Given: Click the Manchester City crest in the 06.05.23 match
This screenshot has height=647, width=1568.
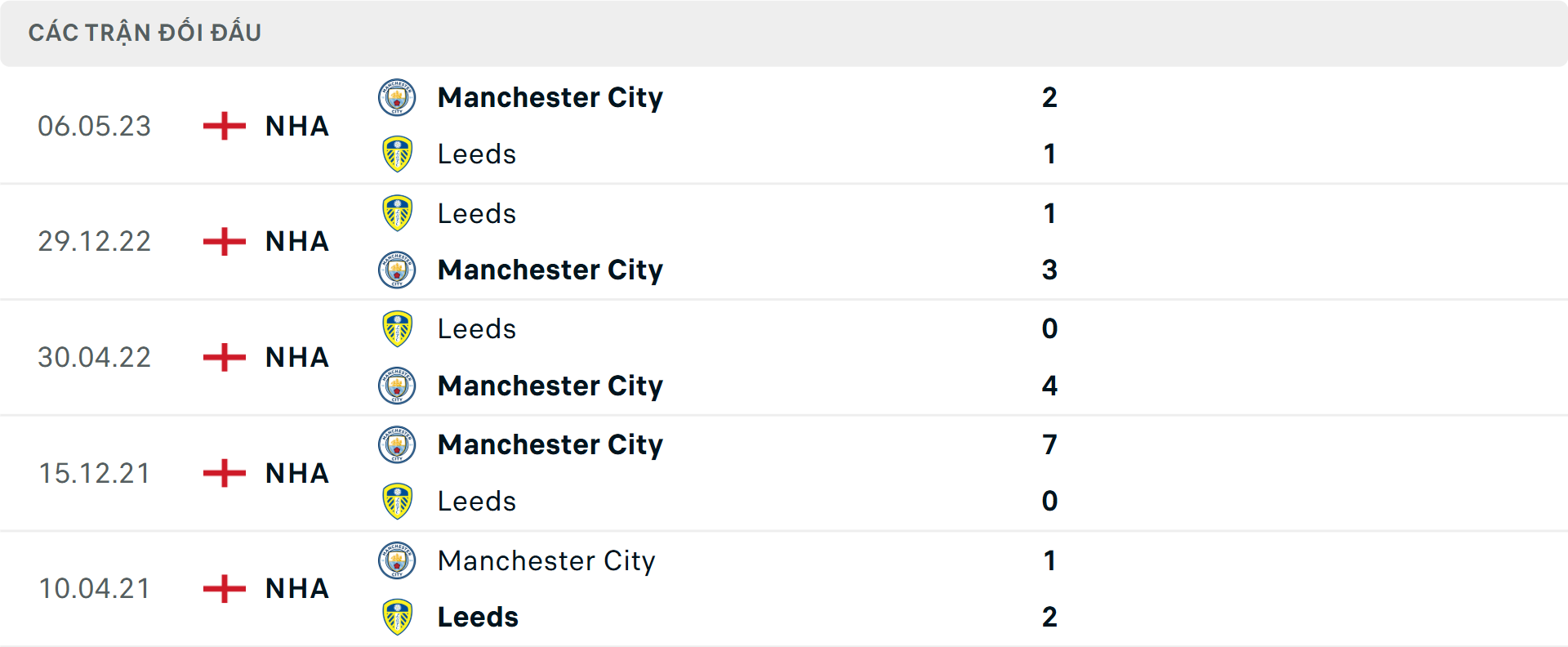Looking at the screenshot, I should point(398,97).
